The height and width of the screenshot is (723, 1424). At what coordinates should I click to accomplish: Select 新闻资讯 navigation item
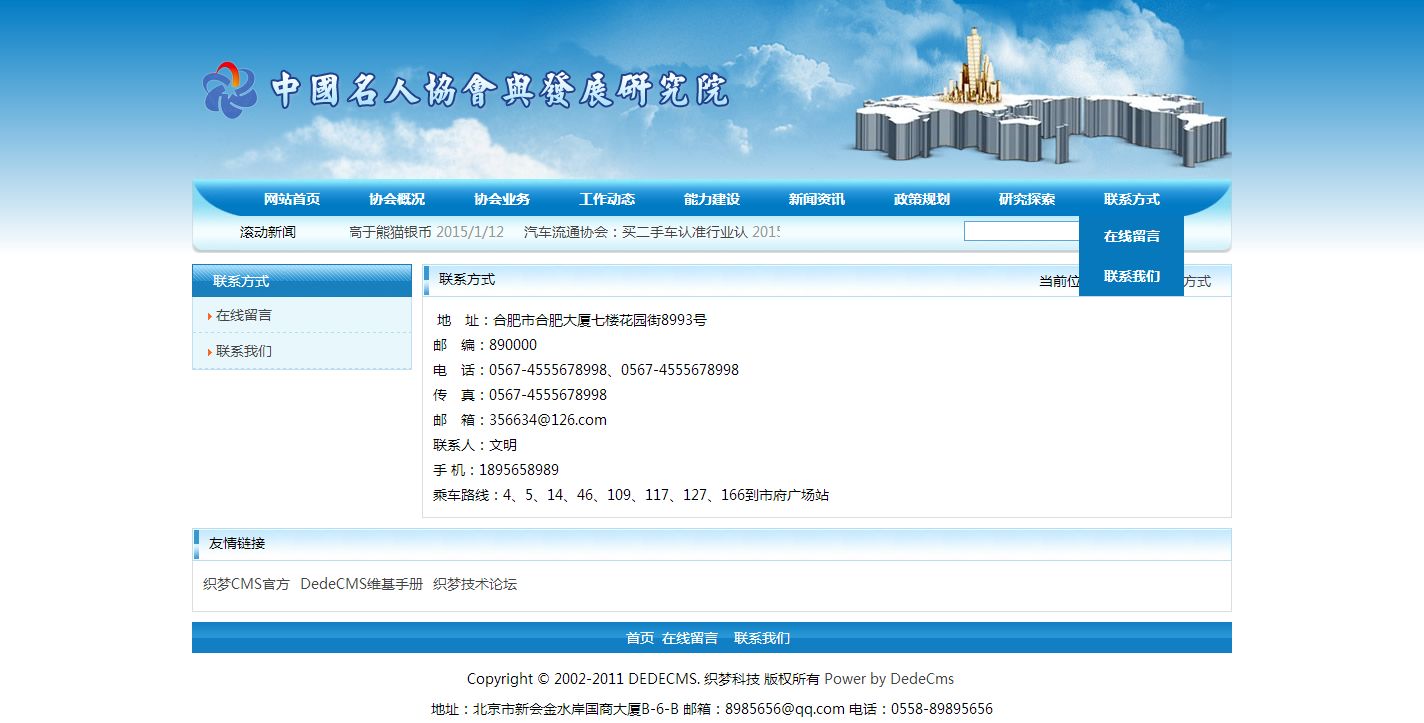(x=817, y=199)
